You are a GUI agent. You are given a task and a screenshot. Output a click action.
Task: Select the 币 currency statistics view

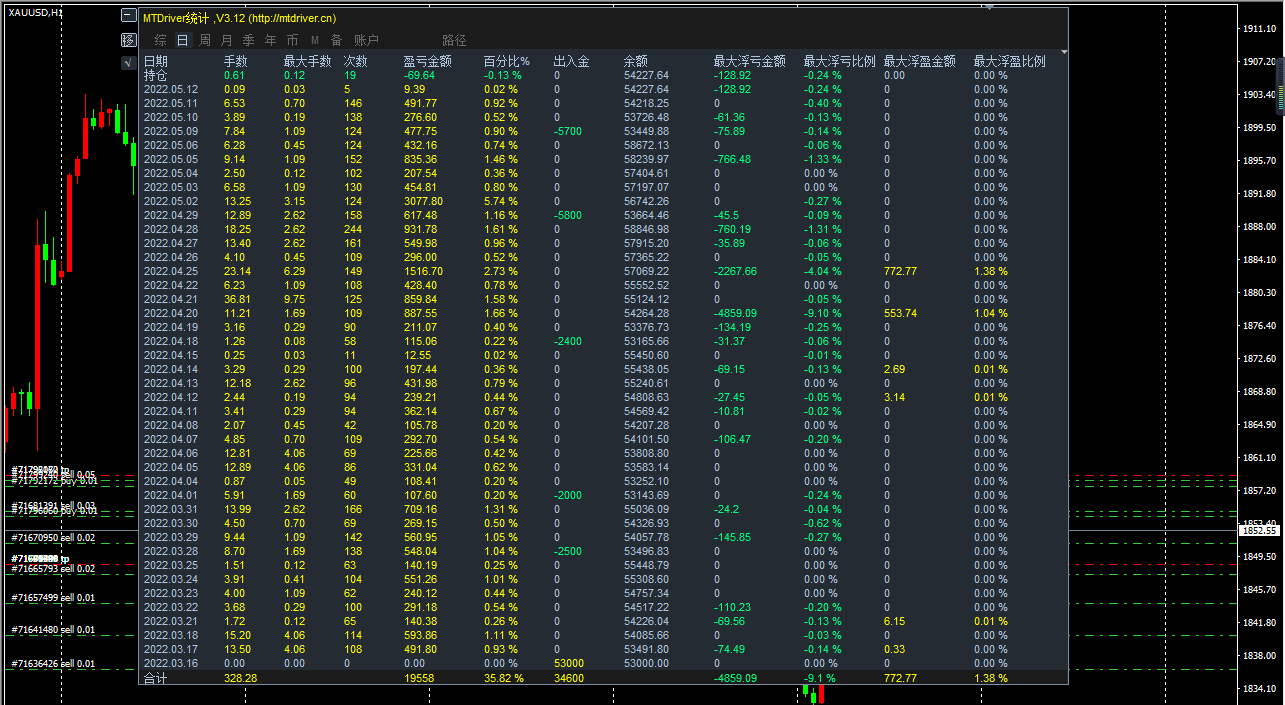[291, 40]
